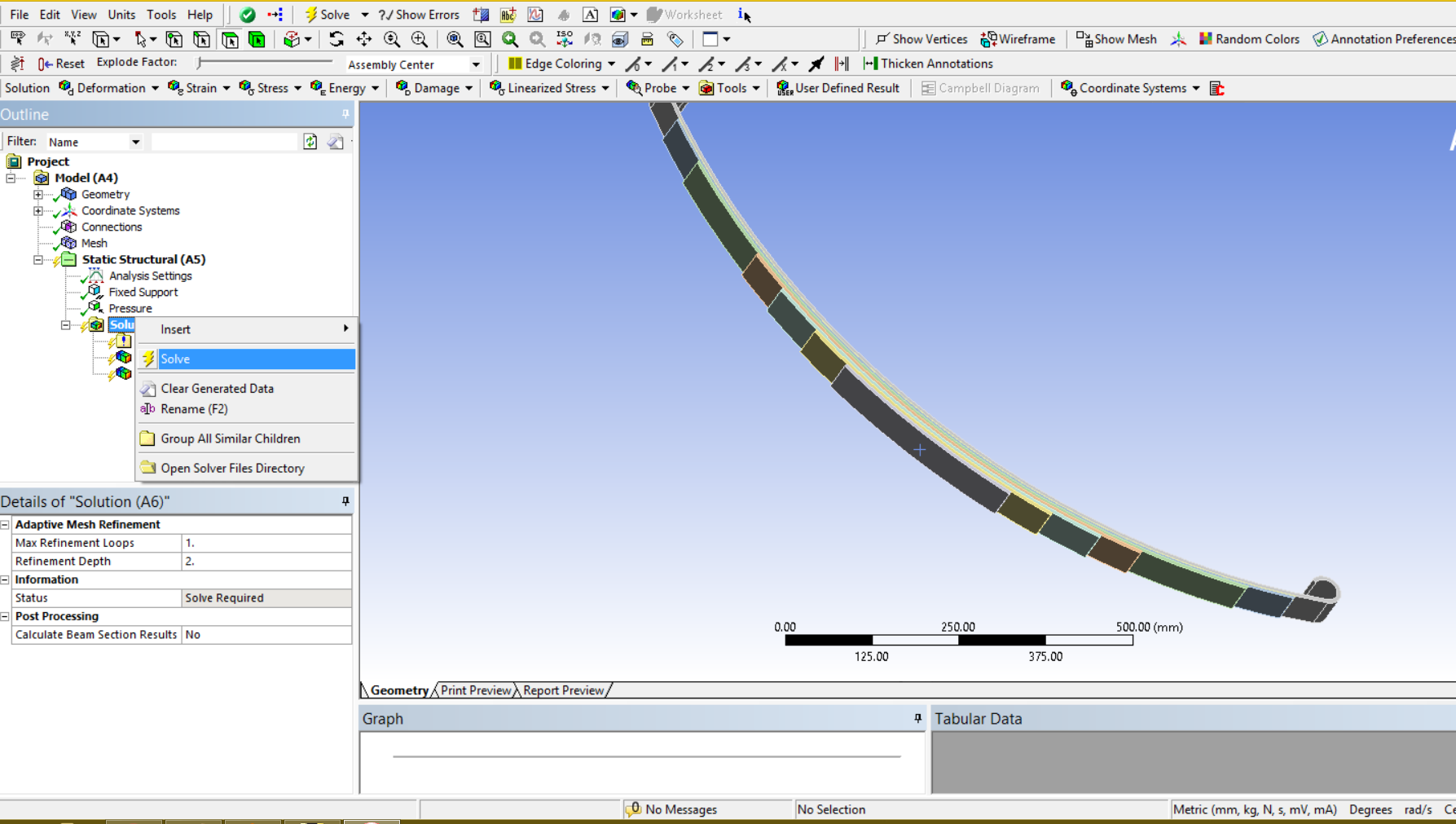Toggle Show Vertices

922,39
